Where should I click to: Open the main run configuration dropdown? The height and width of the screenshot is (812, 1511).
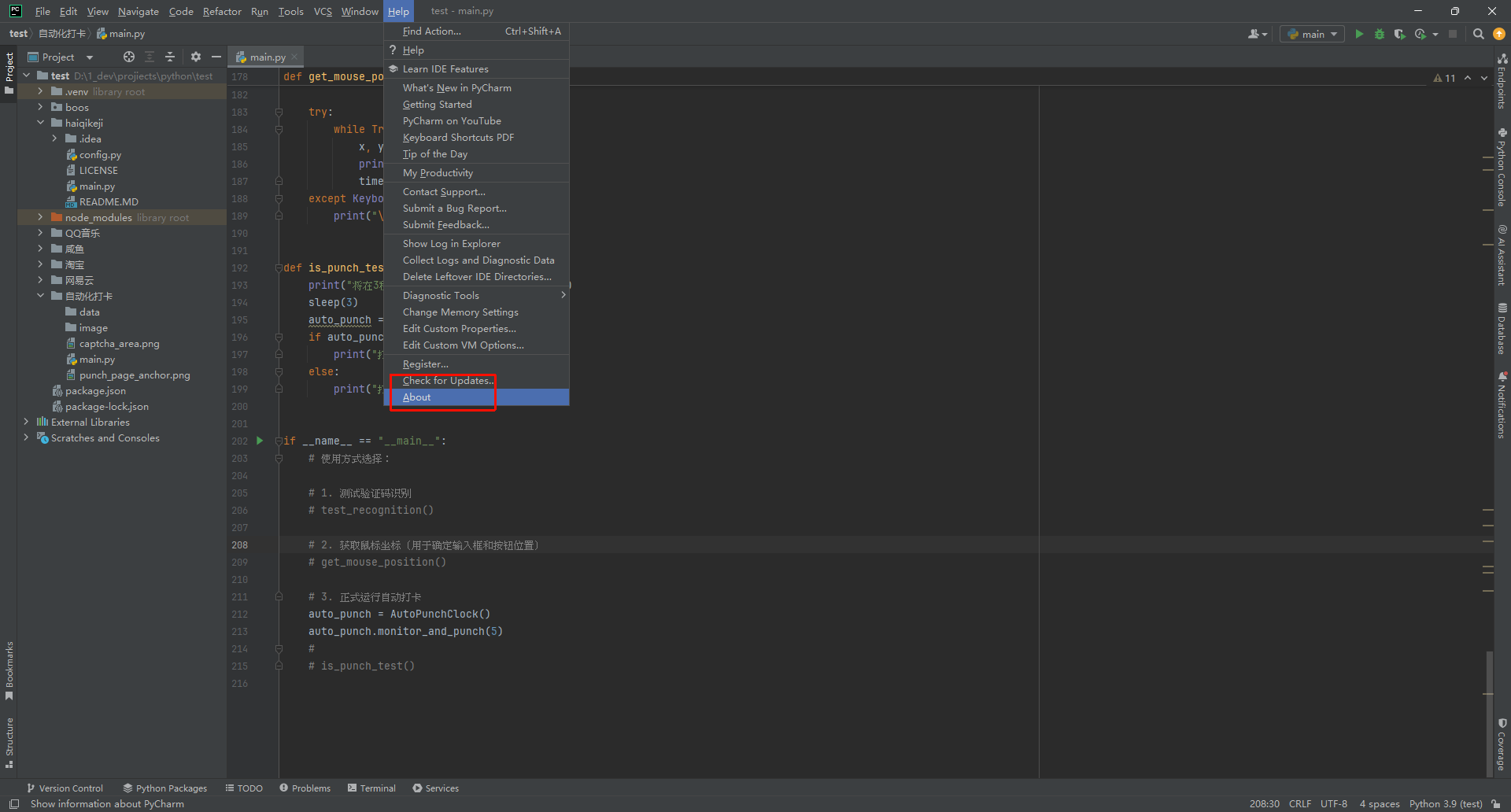pos(1312,34)
